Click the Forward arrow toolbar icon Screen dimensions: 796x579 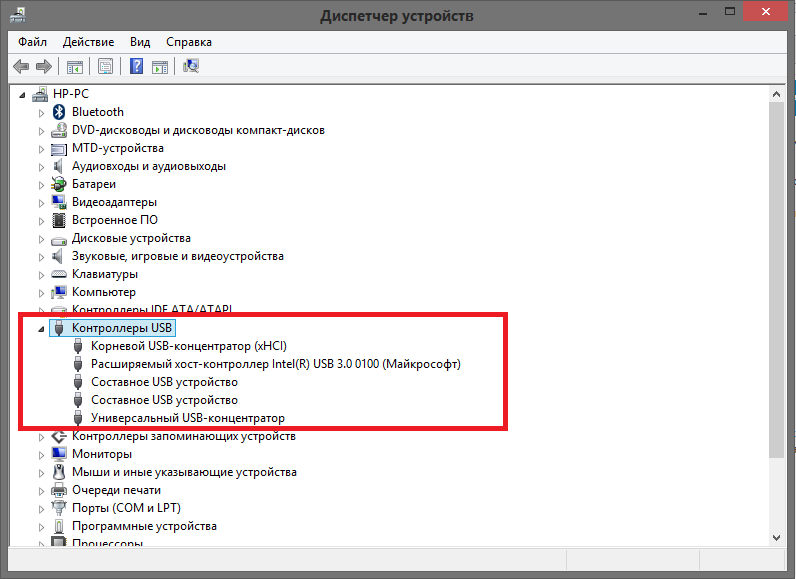tap(44, 66)
